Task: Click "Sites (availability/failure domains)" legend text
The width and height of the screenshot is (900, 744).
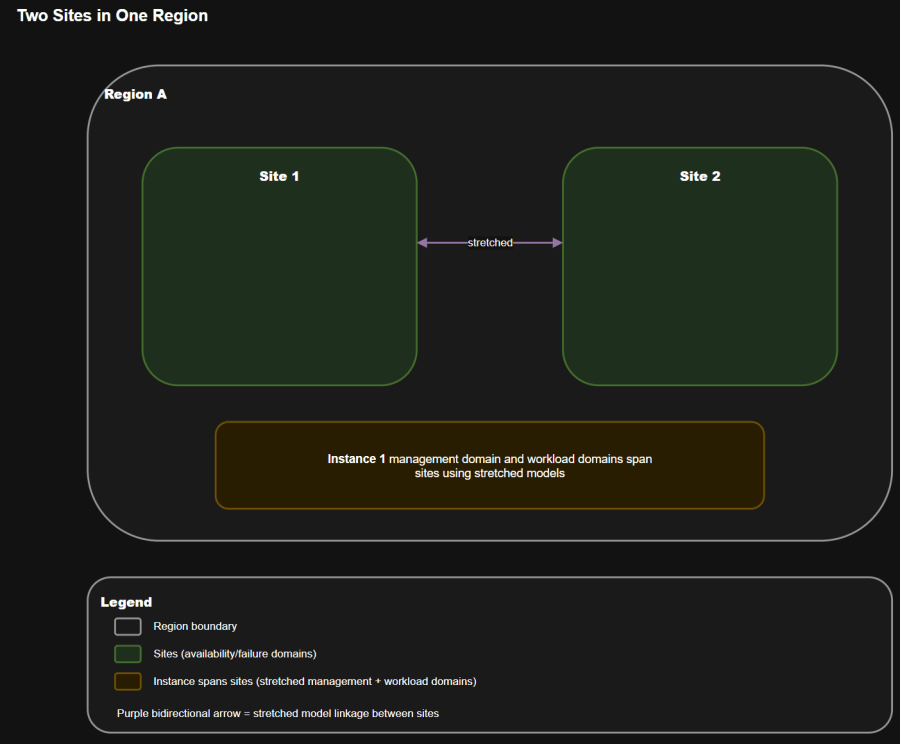Action: [x=234, y=654]
